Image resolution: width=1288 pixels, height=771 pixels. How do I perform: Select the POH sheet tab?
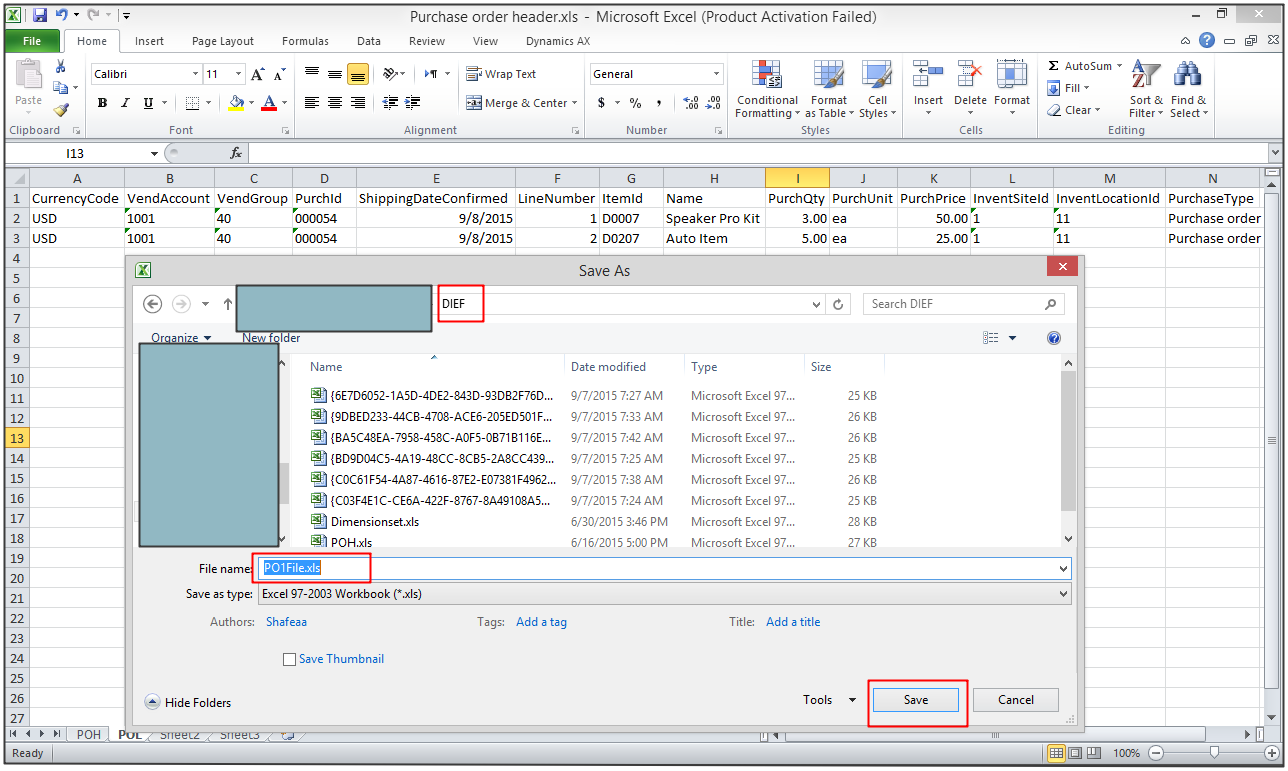pos(89,734)
